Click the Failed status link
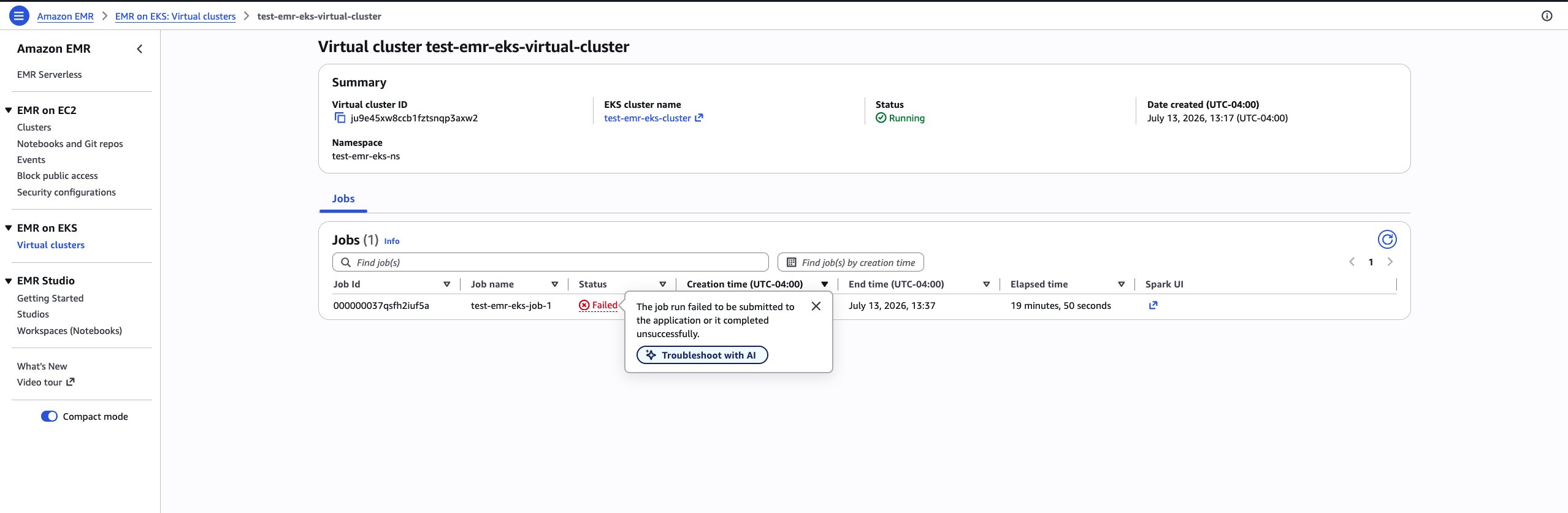The height and width of the screenshot is (513, 1568). 605,305
